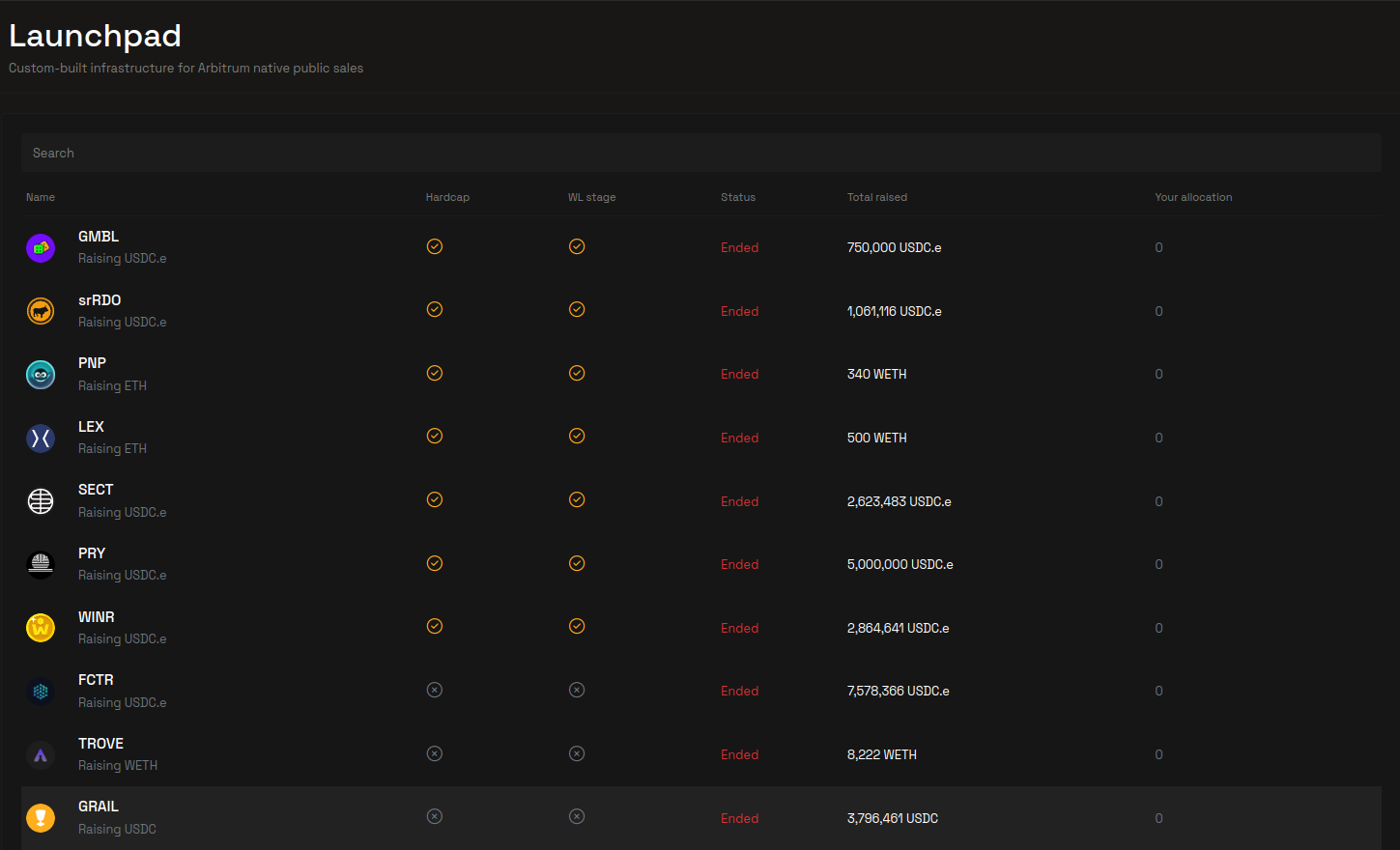This screenshot has height=850, width=1400.
Task: Click the Your allocation column header
Action: pyautogui.click(x=1193, y=197)
